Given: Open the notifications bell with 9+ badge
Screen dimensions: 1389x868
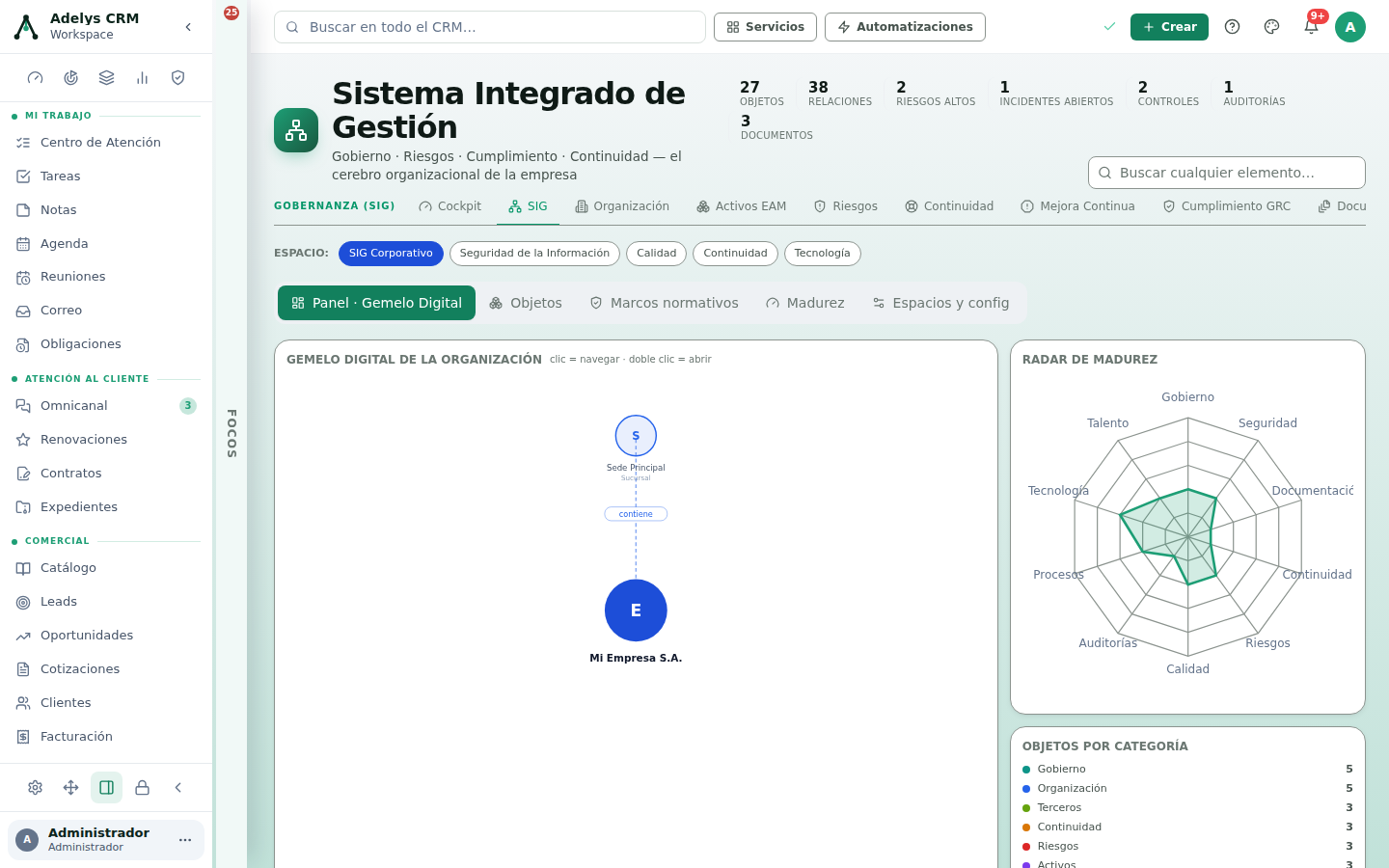Looking at the screenshot, I should tap(1311, 27).
